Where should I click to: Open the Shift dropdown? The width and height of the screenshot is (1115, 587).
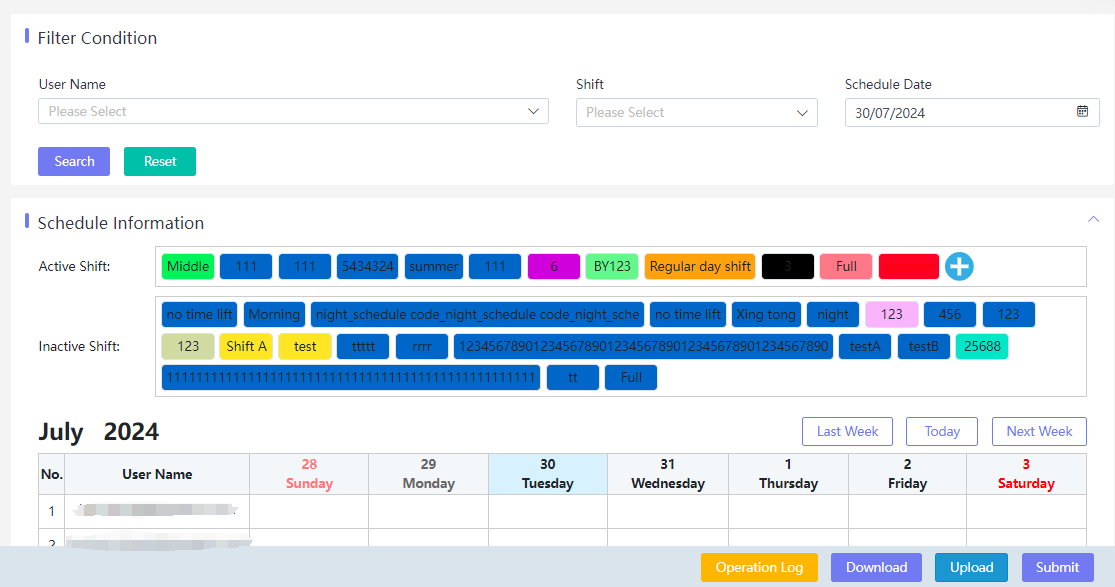[x=696, y=112]
